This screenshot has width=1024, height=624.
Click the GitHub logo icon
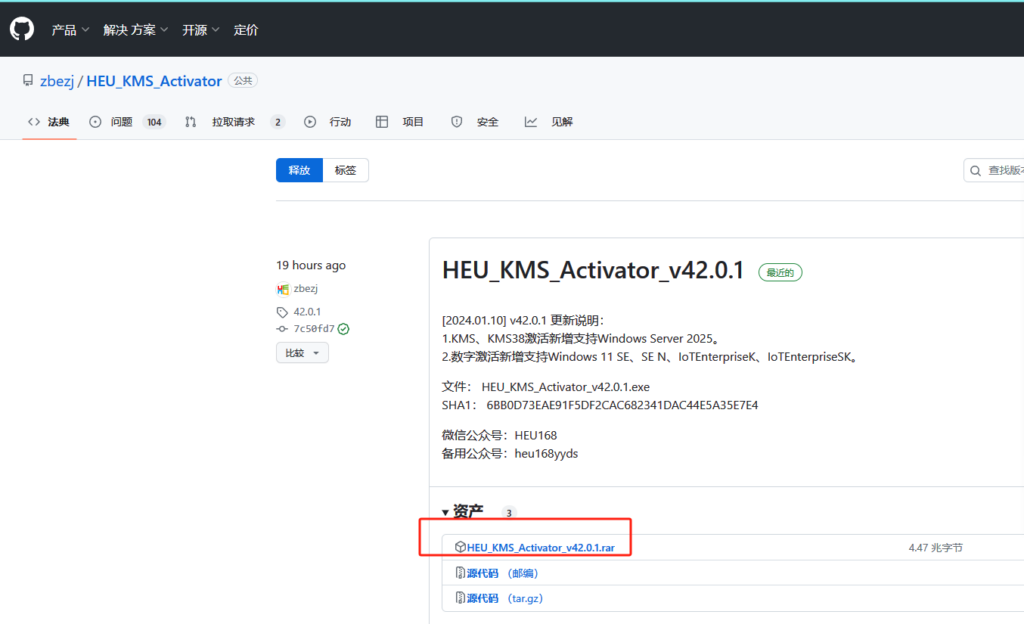point(22,29)
